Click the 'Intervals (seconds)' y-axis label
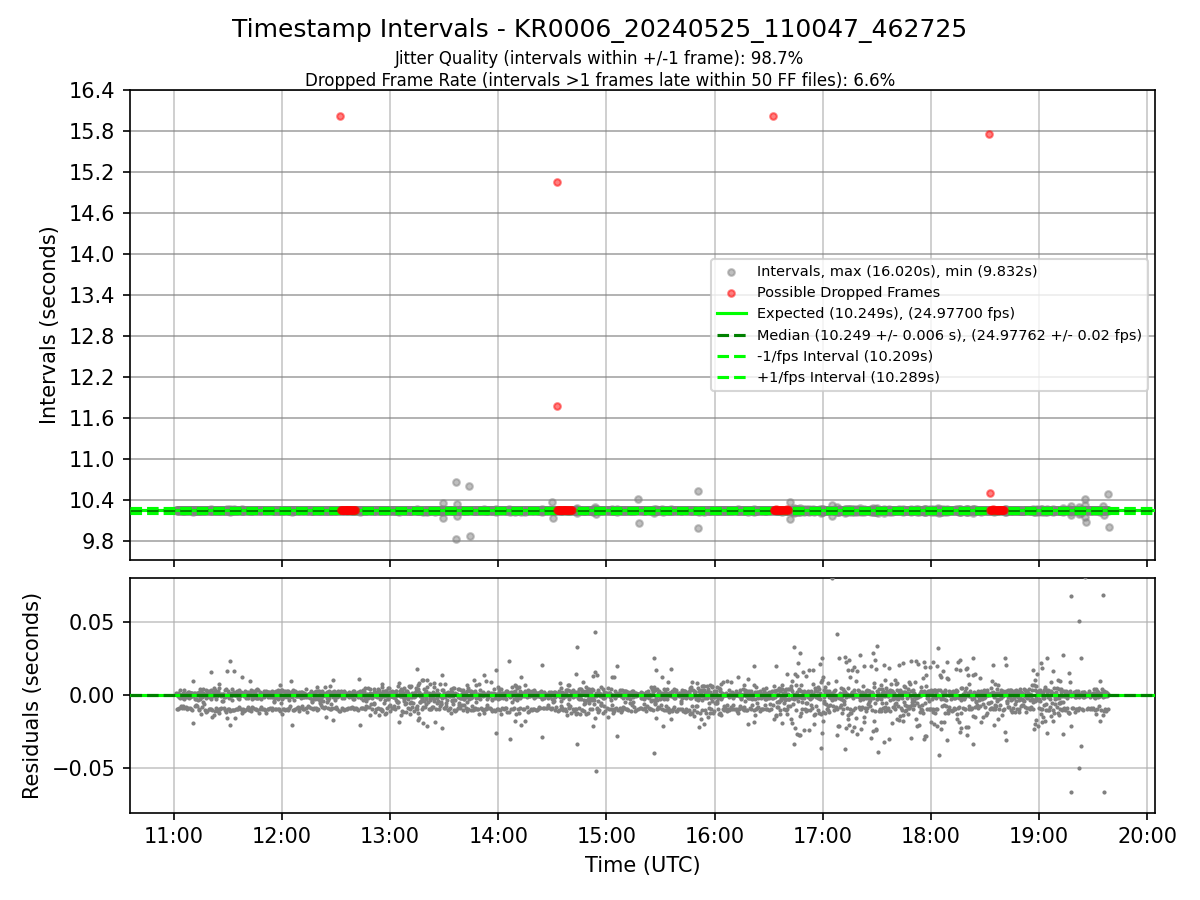Viewport: 1200px width, 900px height. point(49,324)
